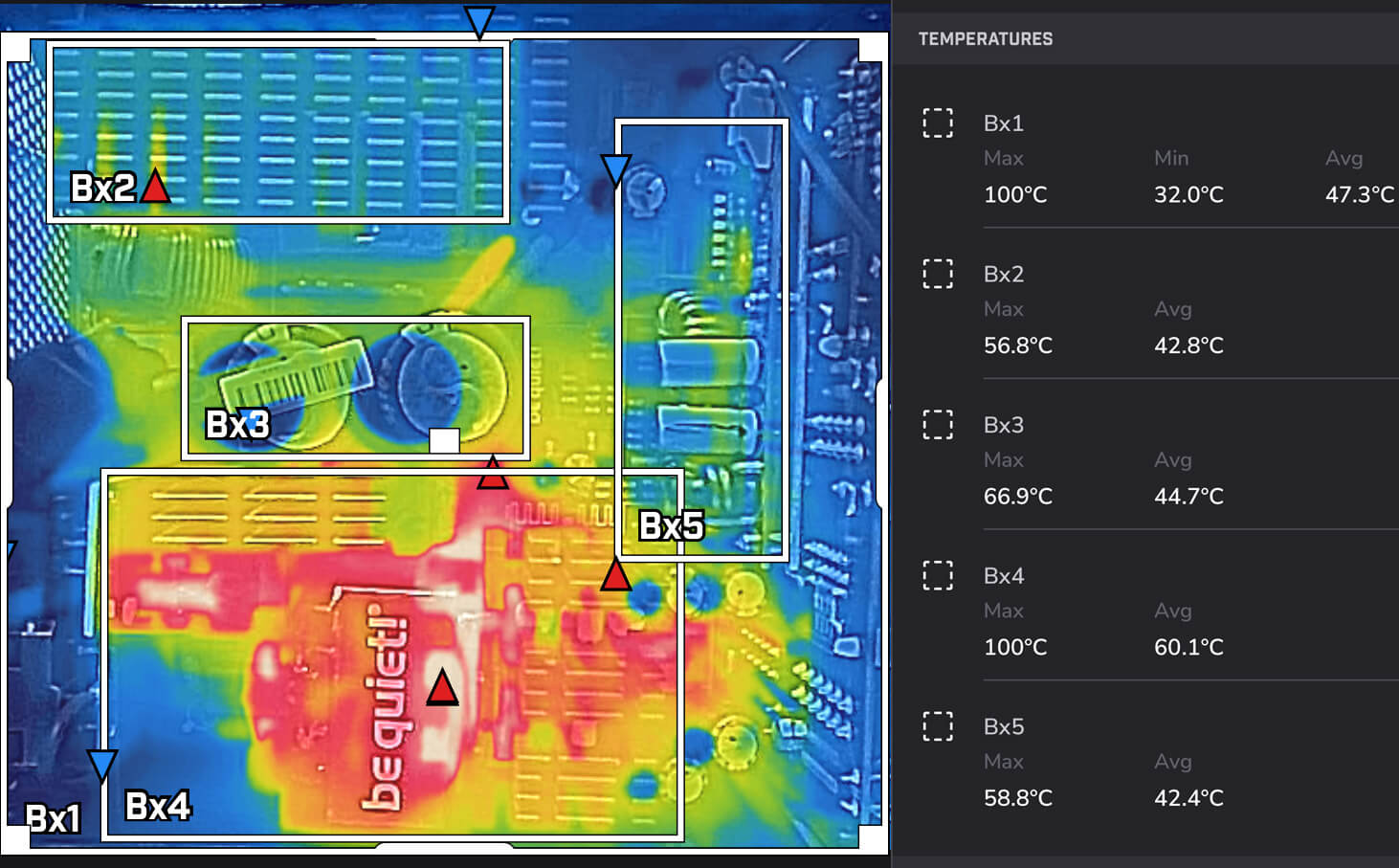Screen dimensions: 1399x868
Task: Click the Bx3 name in the Temperatures list
Action: (x=1004, y=425)
